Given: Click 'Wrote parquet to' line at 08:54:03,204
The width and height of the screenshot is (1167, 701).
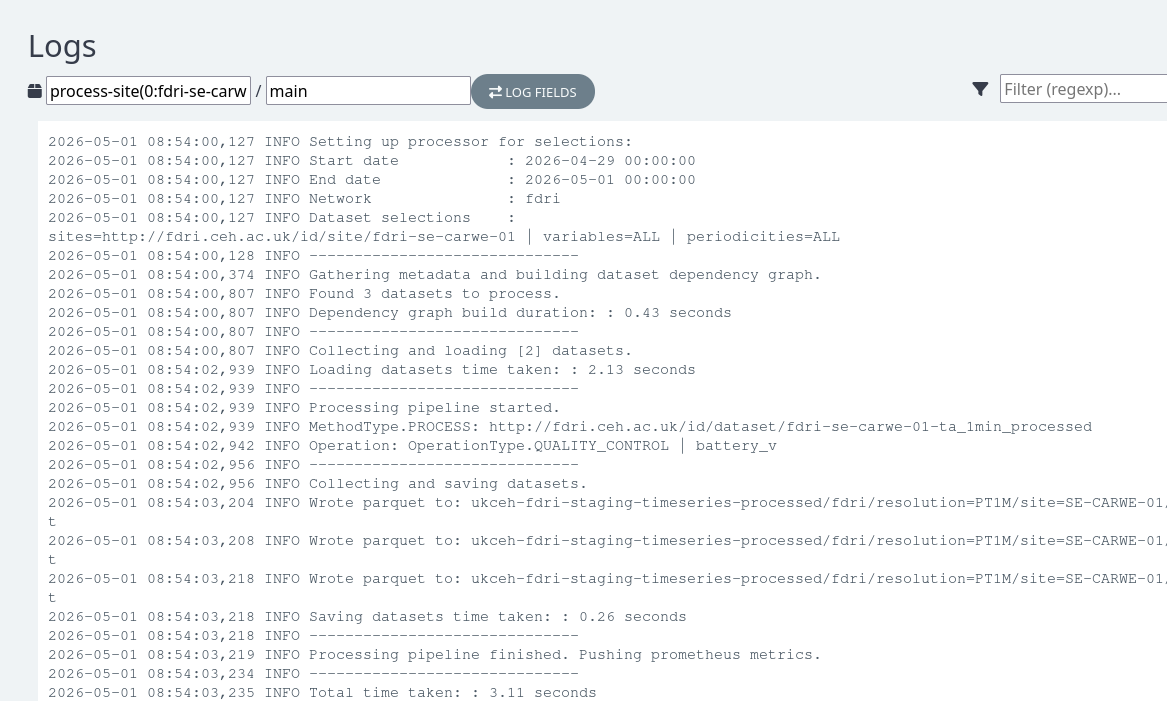Looking at the screenshot, I should [x=607, y=503].
